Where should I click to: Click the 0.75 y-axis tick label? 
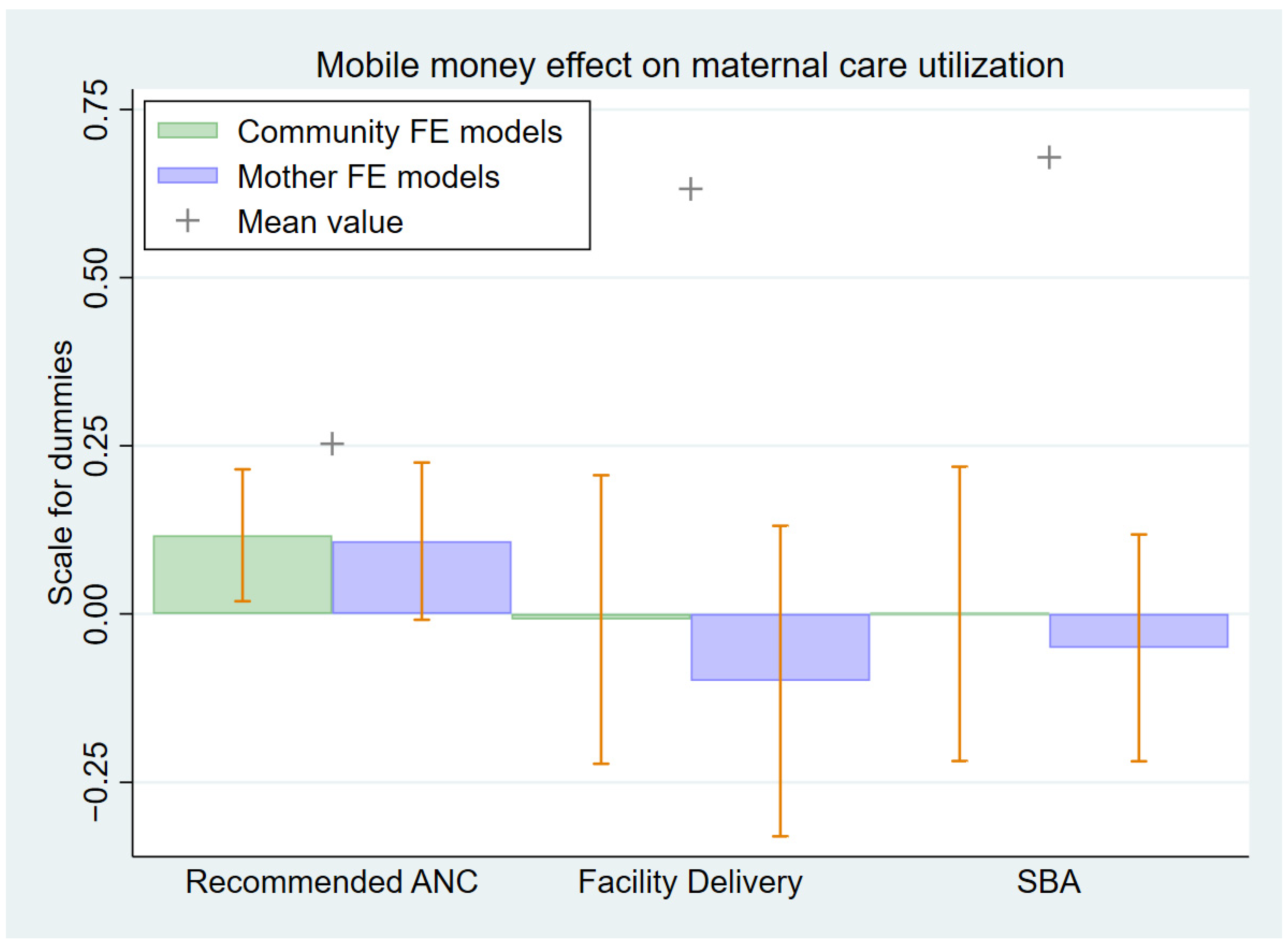point(95,110)
